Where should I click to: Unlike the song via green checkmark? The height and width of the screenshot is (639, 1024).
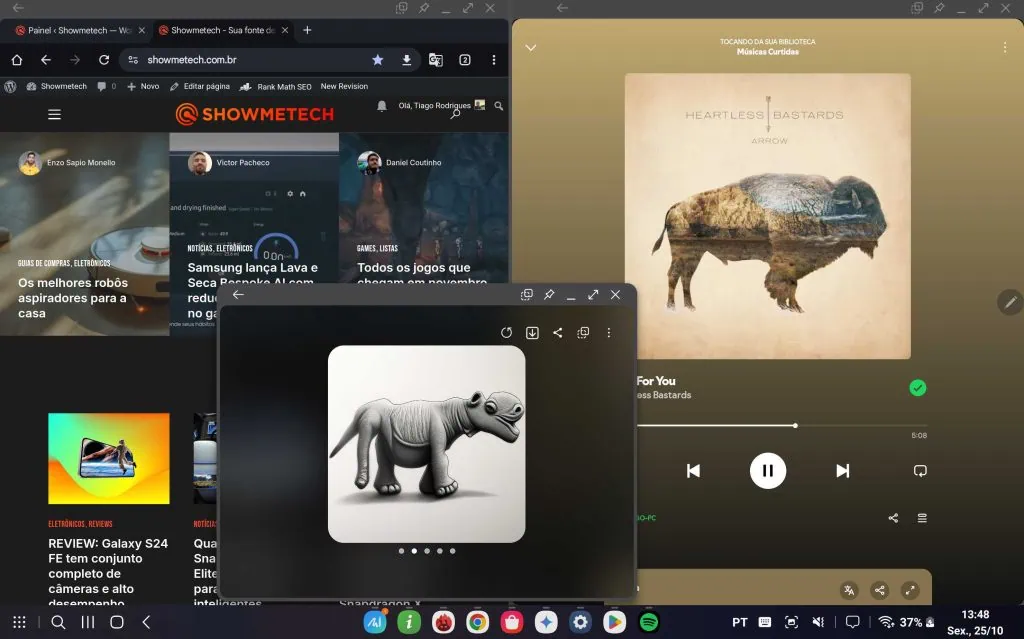(917, 388)
